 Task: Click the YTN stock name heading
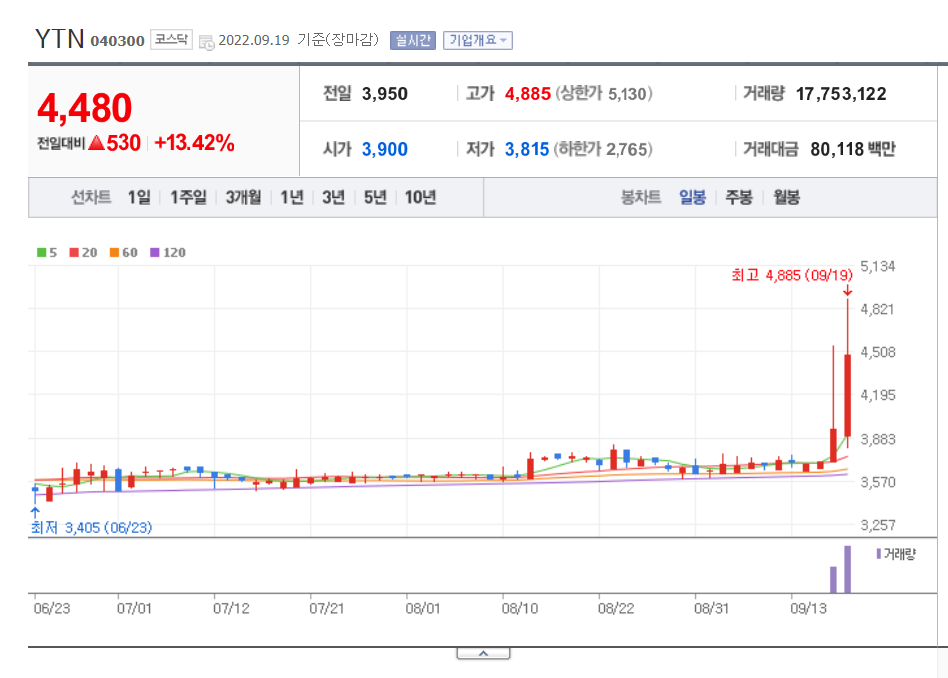(x=59, y=39)
